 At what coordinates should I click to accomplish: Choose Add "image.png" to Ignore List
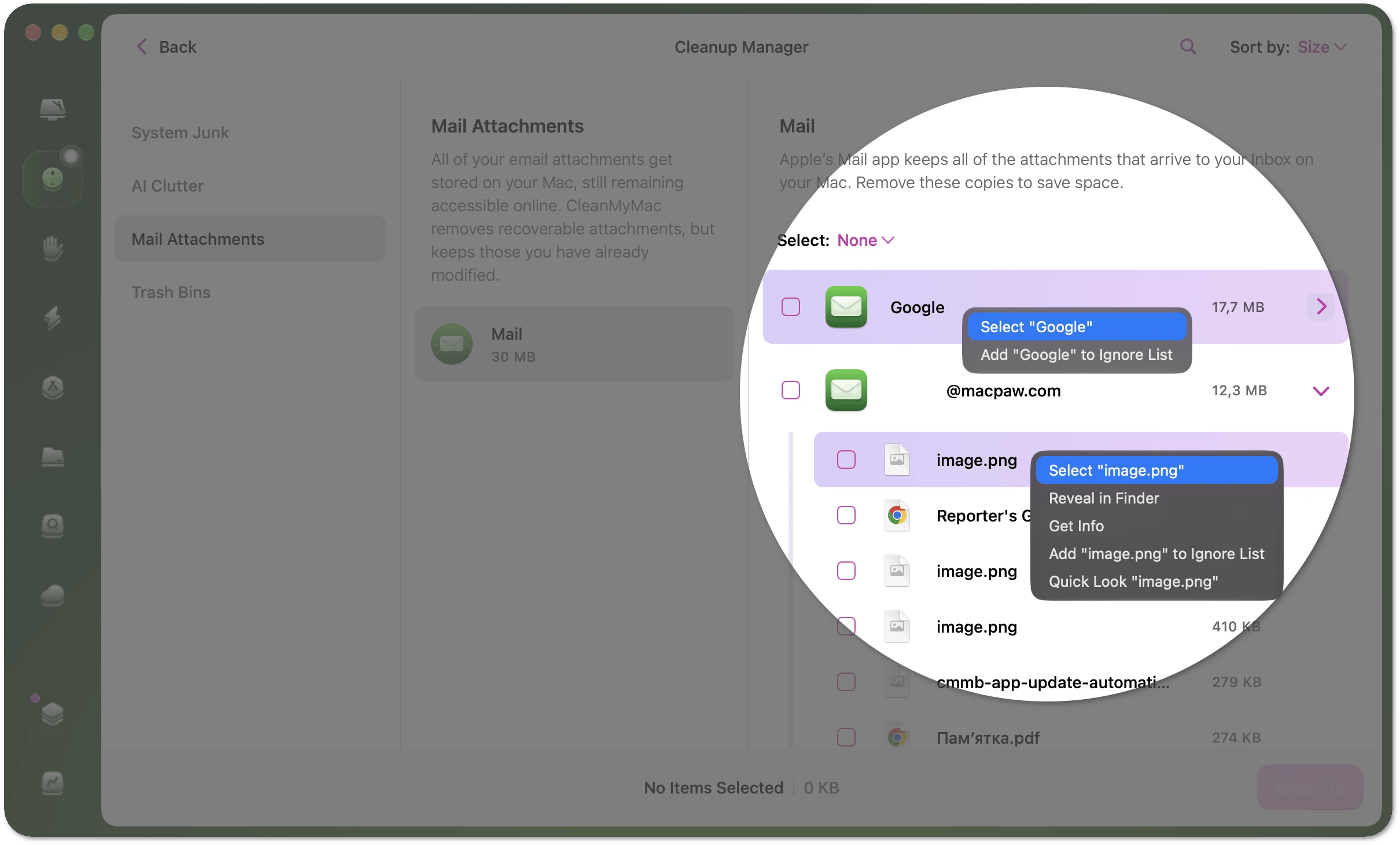tap(1156, 554)
